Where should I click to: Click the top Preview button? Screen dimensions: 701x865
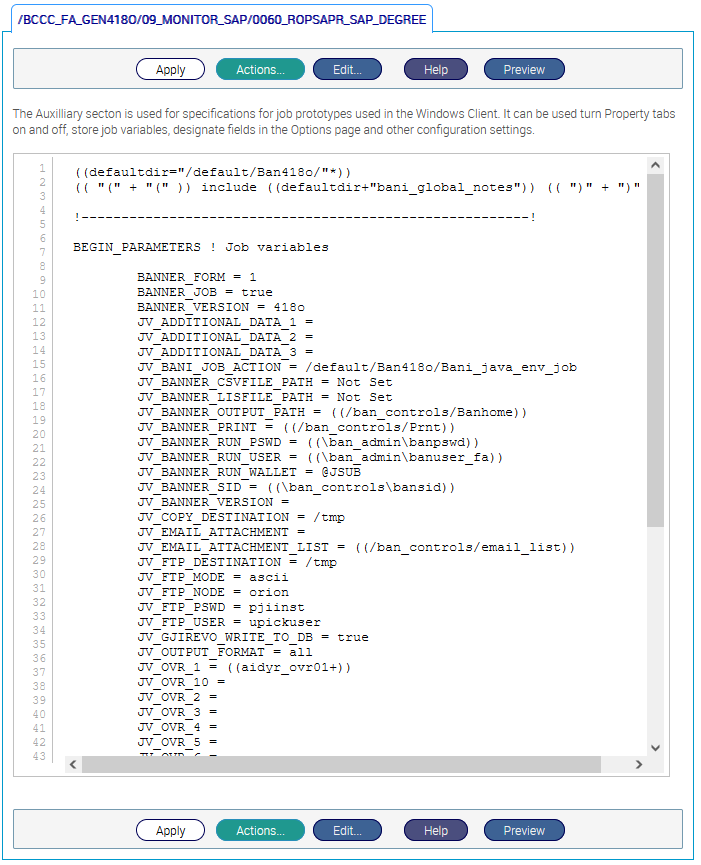tap(524, 70)
